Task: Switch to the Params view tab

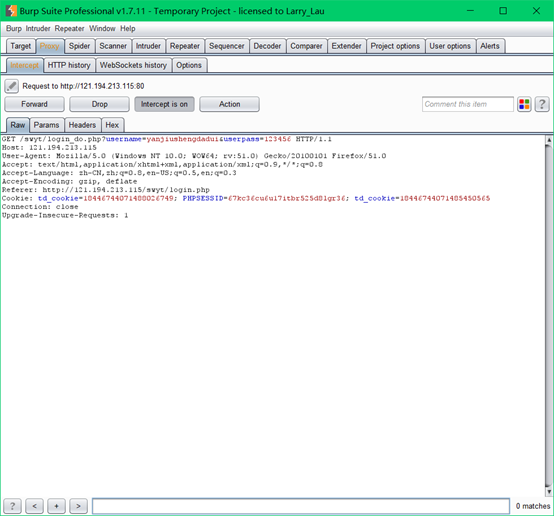Action: tap(46, 125)
